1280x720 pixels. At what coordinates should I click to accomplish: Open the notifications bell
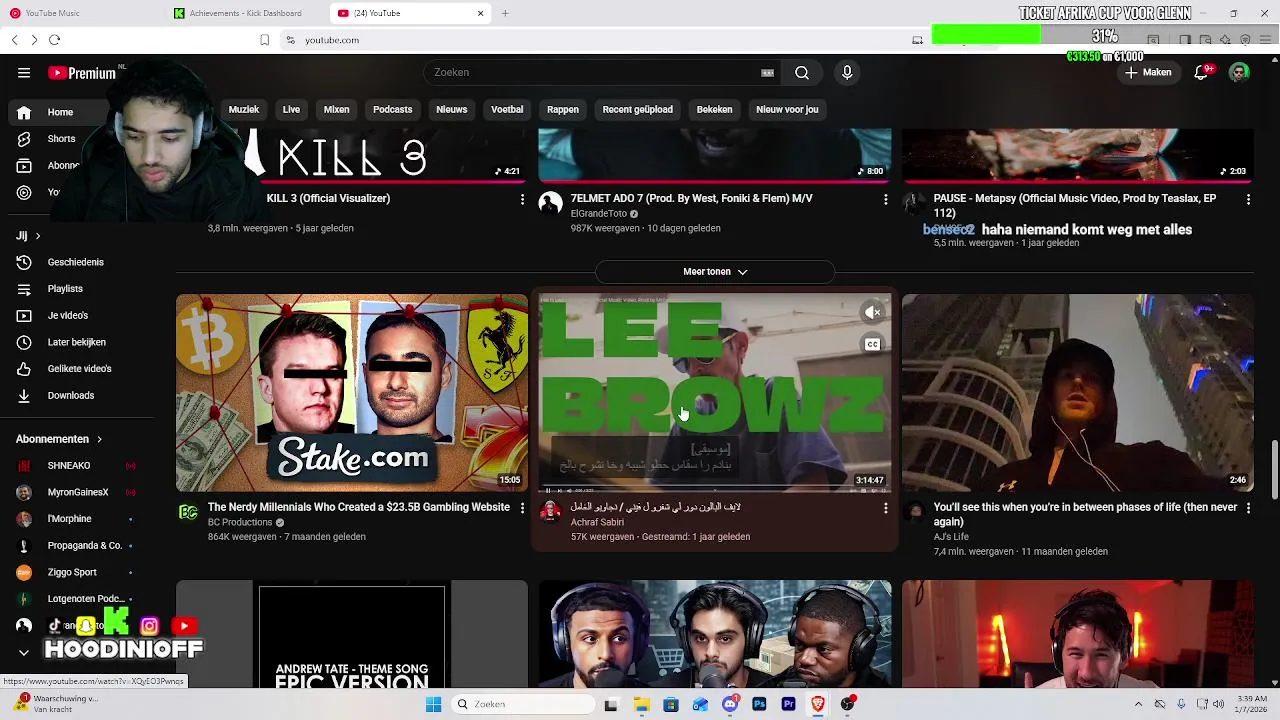tap(1202, 72)
